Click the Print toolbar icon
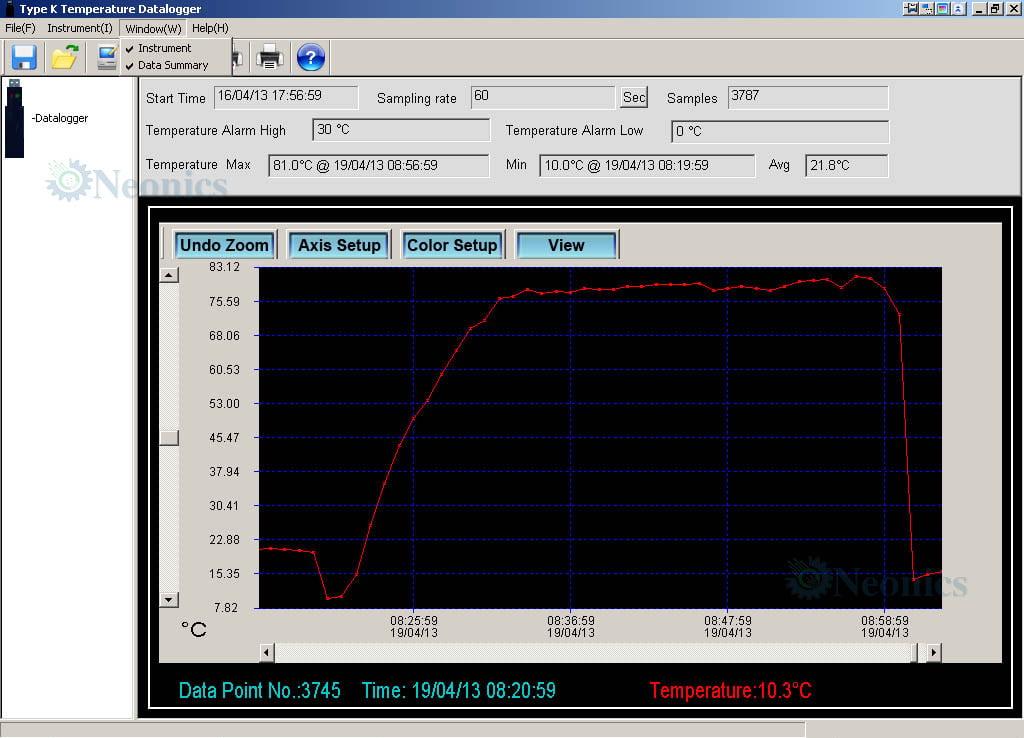This screenshot has height=738, width=1024. point(269,57)
